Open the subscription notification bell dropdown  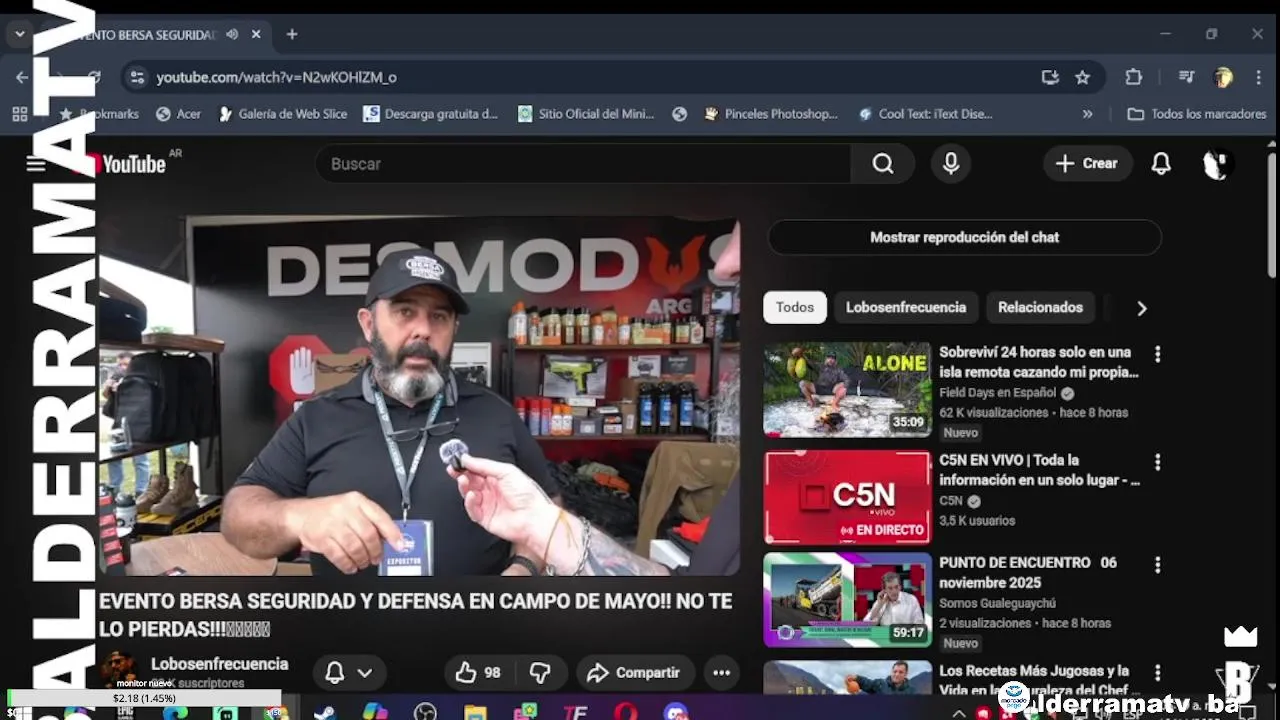click(348, 673)
